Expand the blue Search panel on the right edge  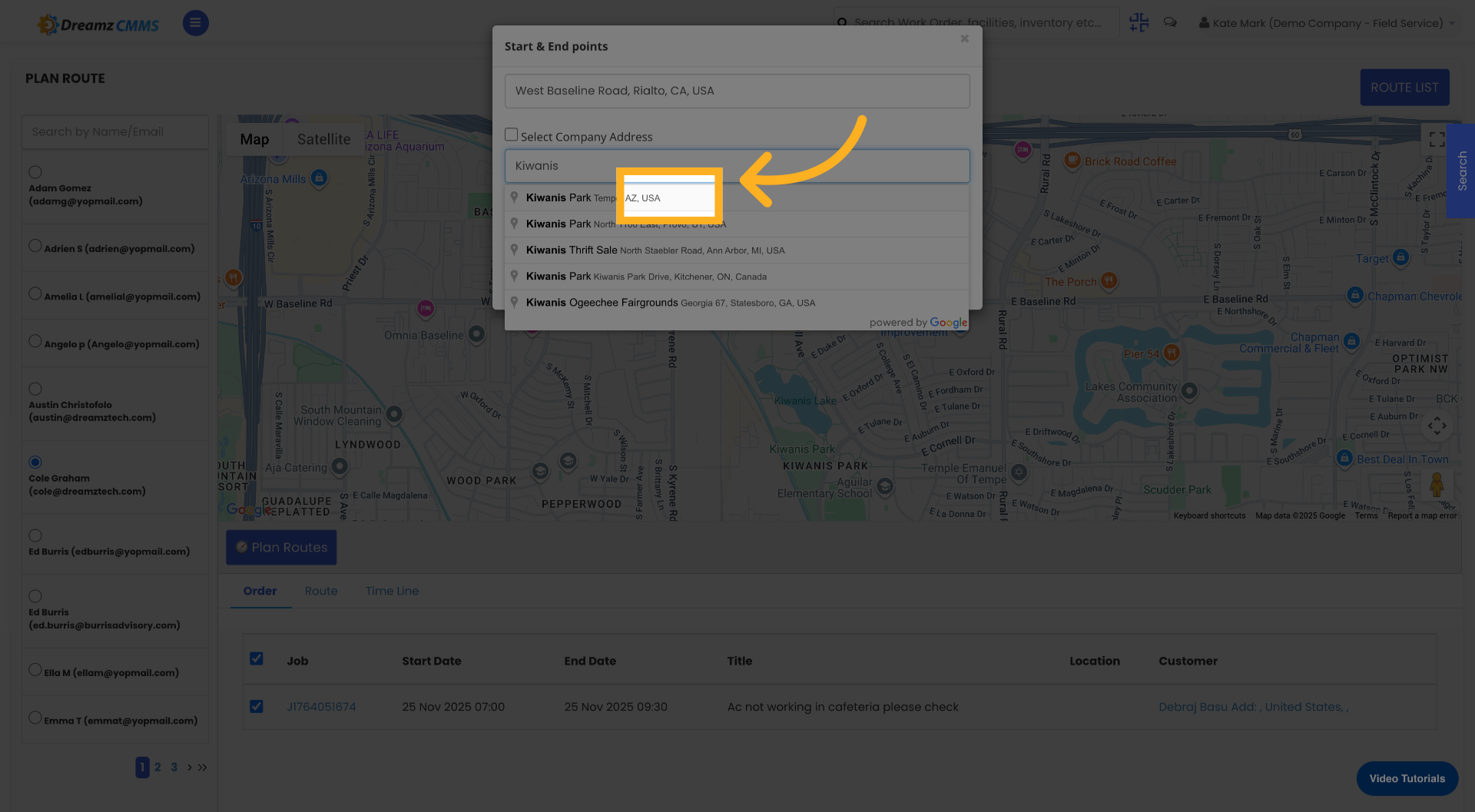[x=1460, y=171]
